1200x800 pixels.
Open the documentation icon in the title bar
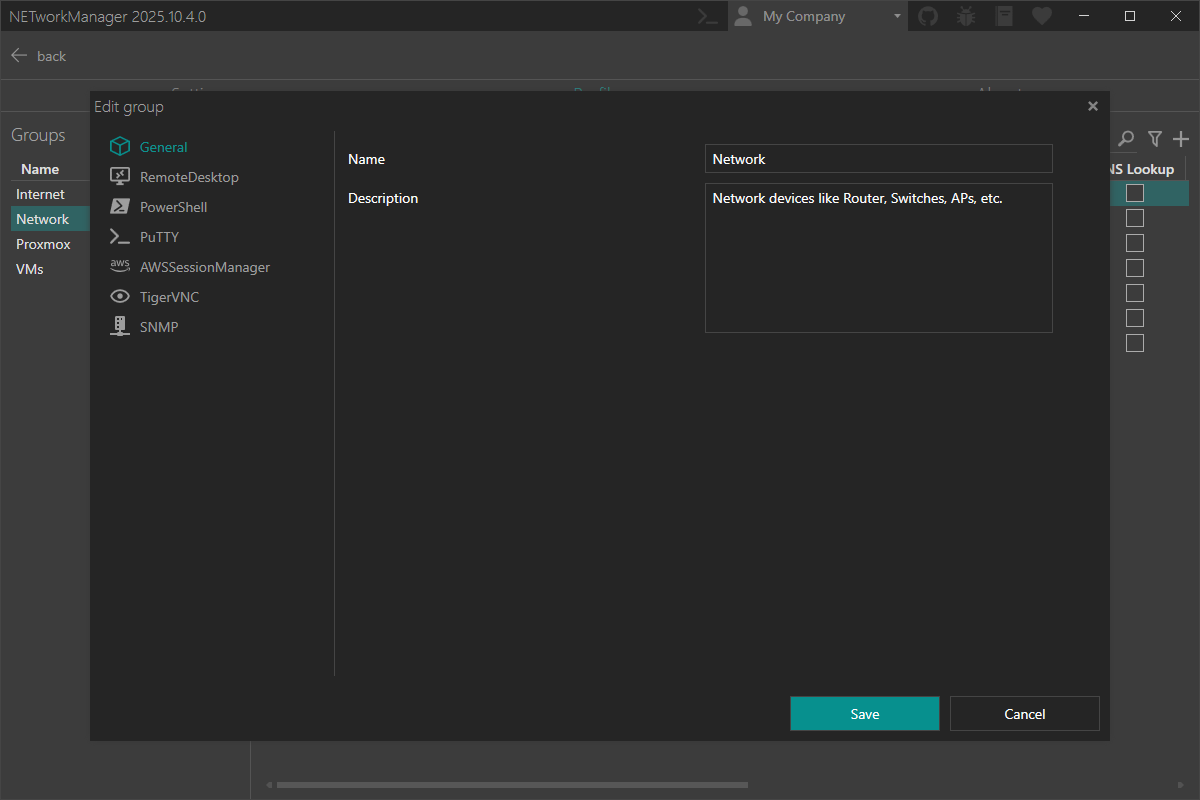[x=1004, y=16]
